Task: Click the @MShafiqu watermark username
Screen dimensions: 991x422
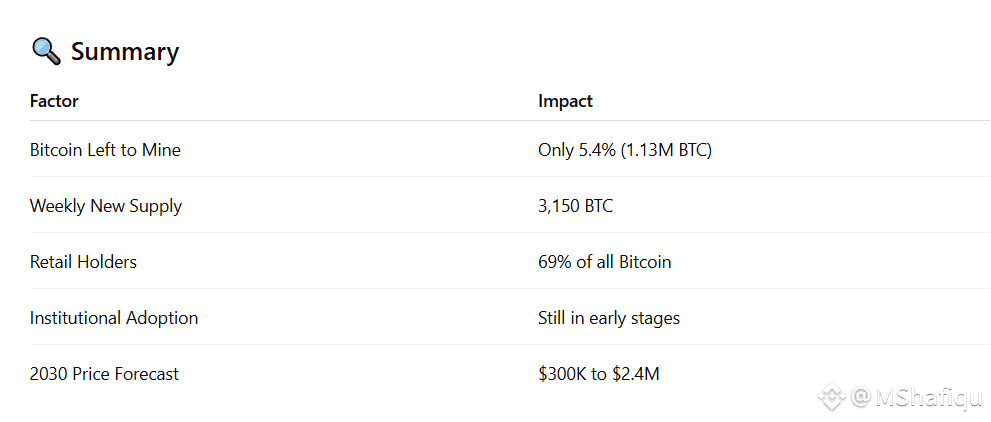Action: click(917, 398)
